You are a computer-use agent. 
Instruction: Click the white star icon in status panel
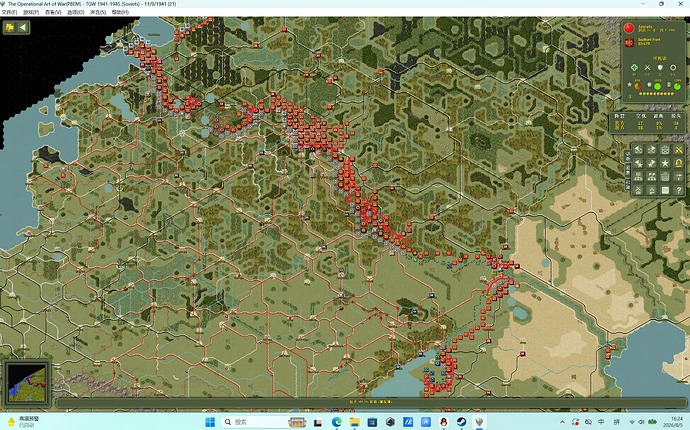tap(629, 85)
